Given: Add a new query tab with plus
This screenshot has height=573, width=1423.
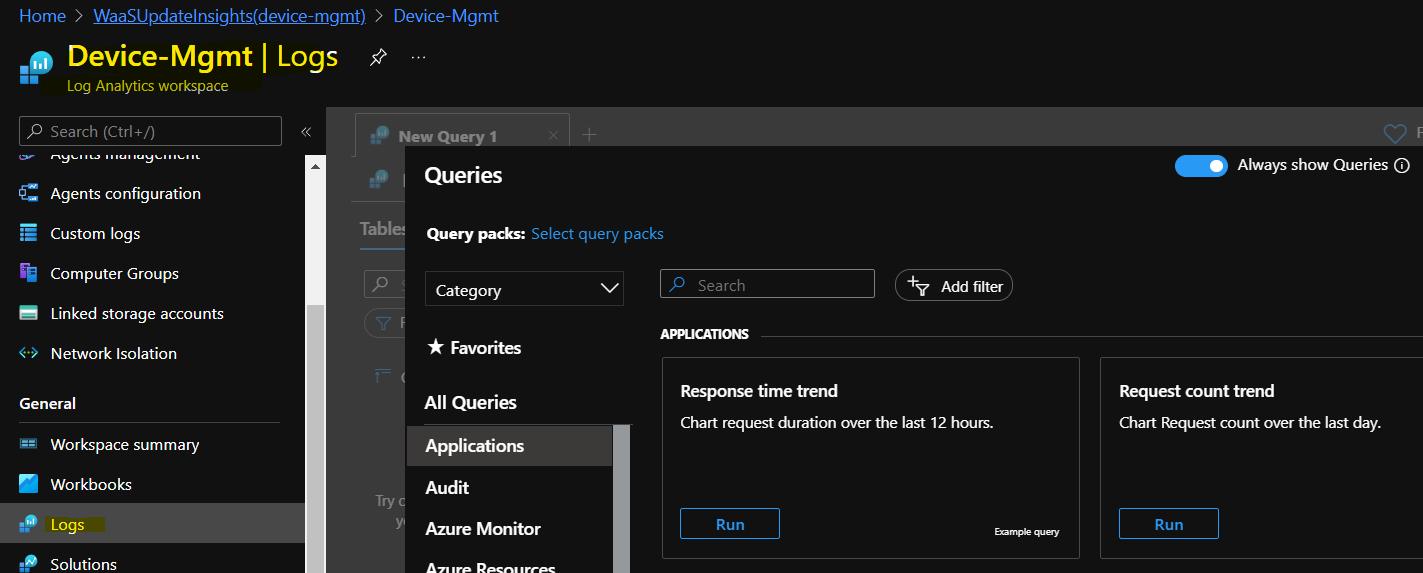Looking at the screenshot, I should coord(589,134).
